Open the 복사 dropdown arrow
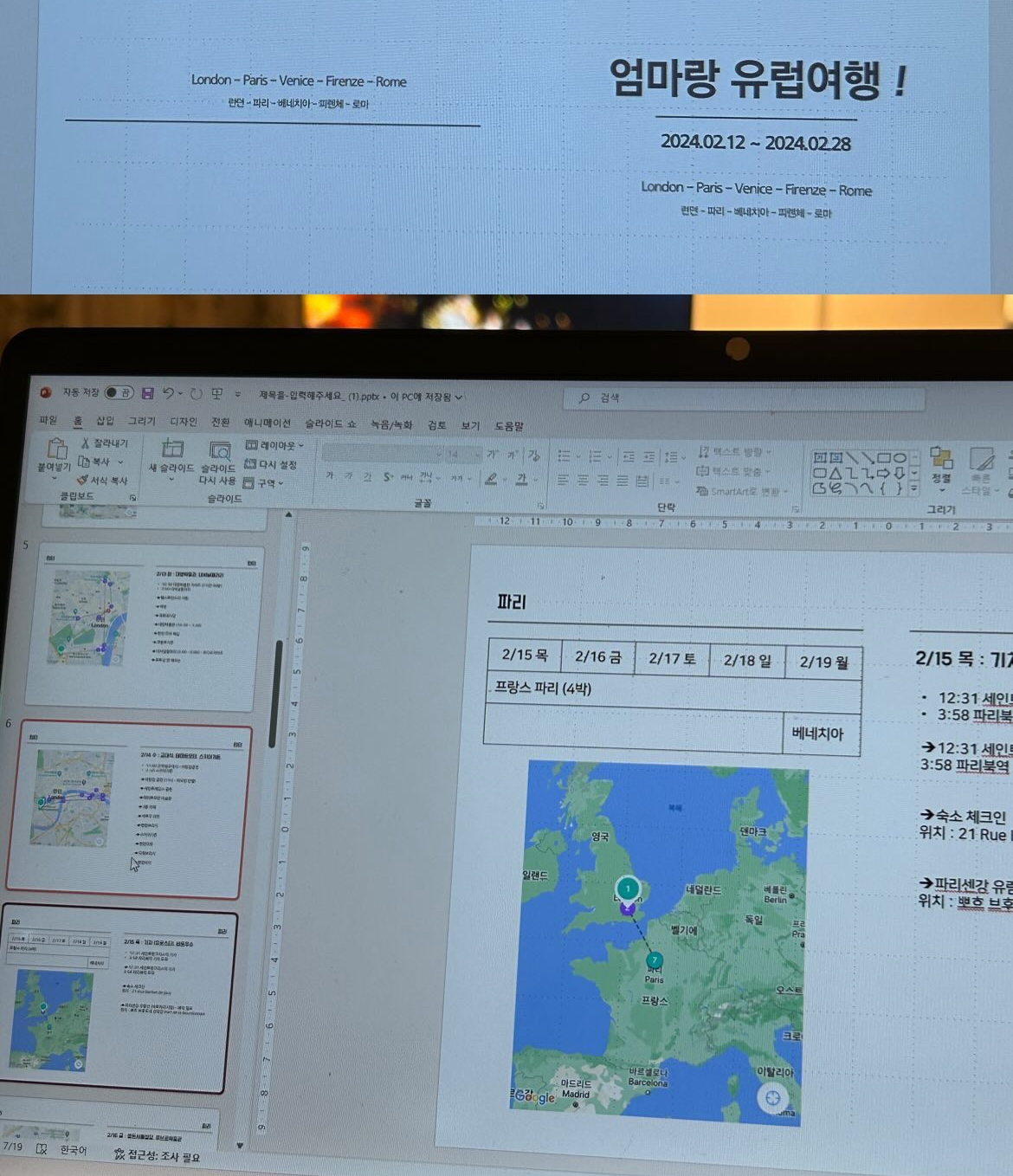This screenshot has height=1176, width=1013. pyautogui.click(x=120, y=462)
